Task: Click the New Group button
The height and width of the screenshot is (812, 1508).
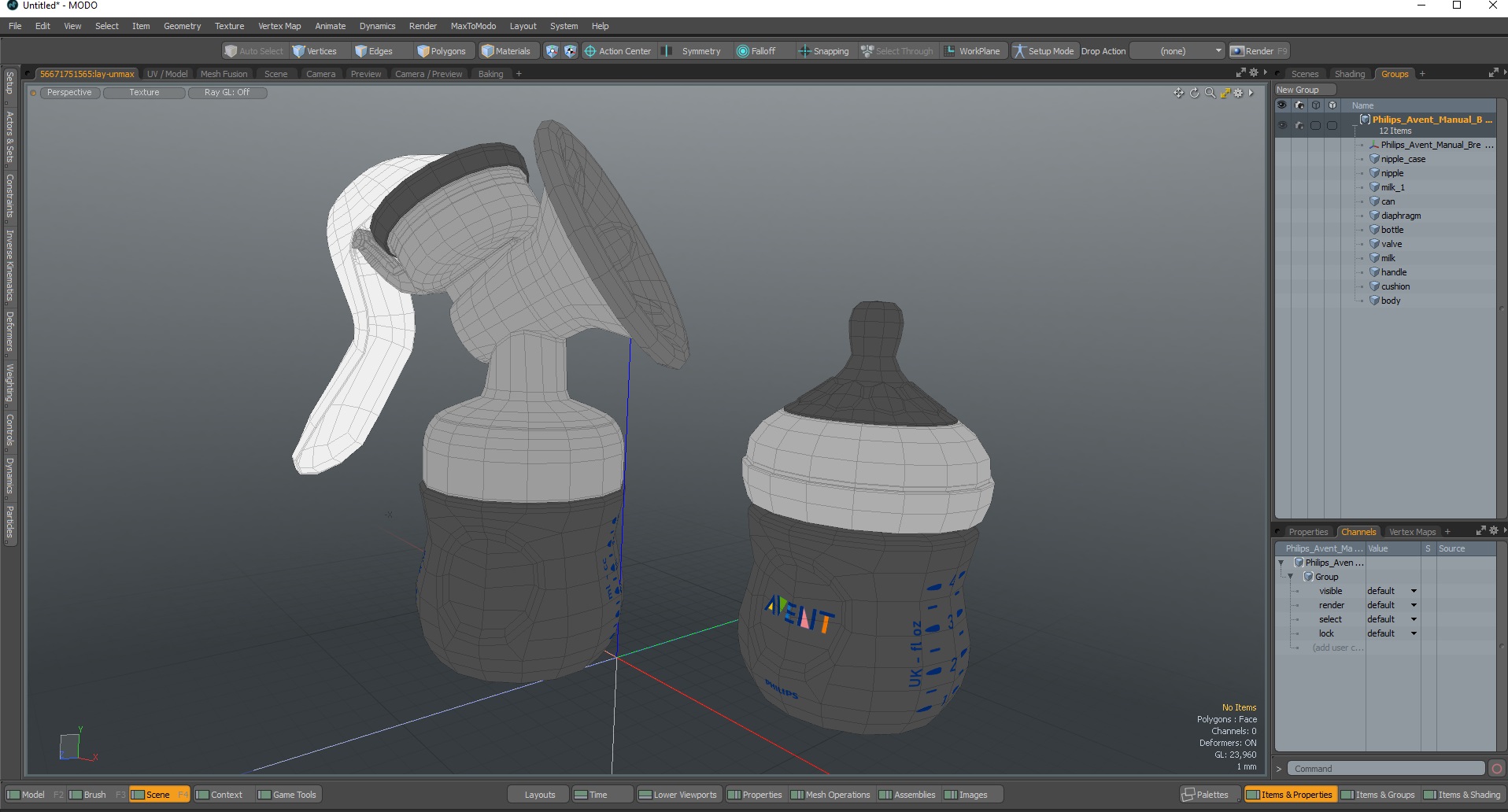Action: [x=1305, y=90]
